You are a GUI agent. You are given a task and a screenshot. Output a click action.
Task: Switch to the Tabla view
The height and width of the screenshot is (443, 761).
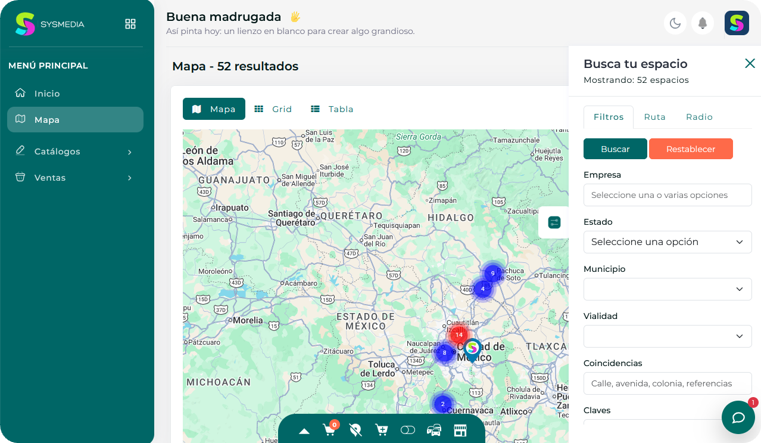click(332, 109)
